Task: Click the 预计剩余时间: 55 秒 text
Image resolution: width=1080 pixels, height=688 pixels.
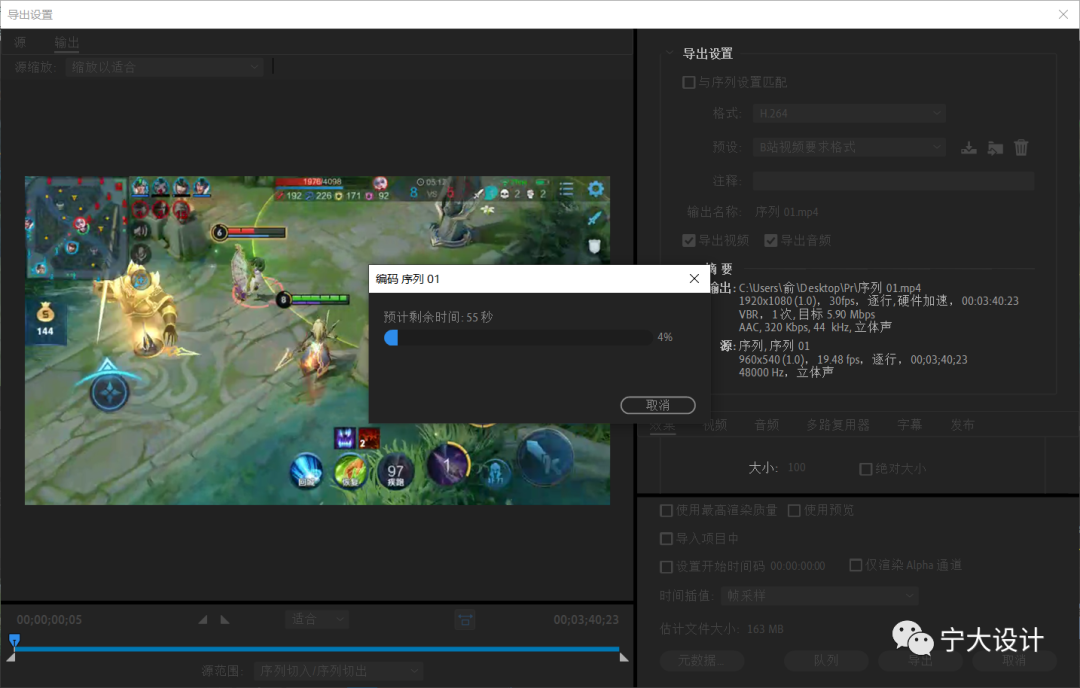Action: (x=438, y=317)
